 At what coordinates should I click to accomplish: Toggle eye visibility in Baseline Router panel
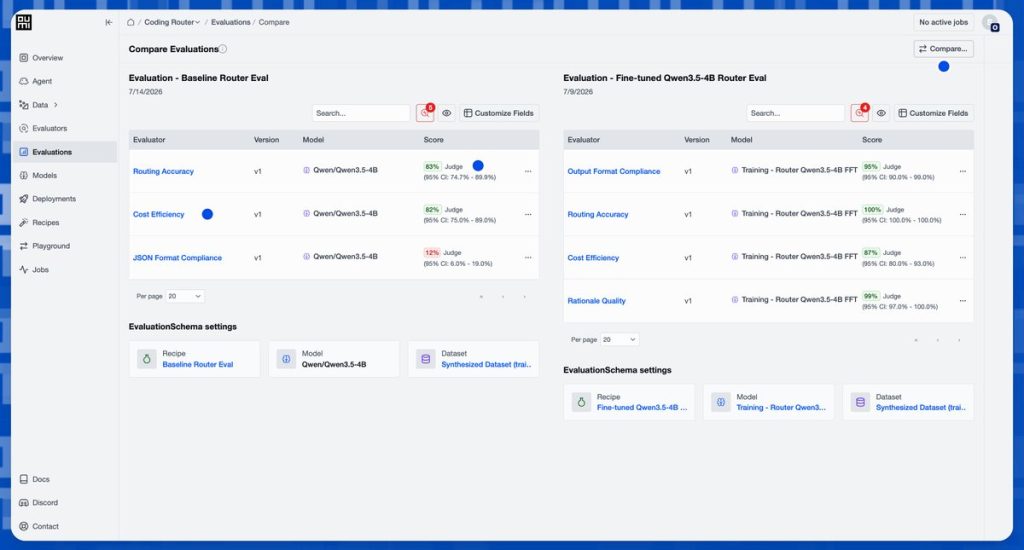point(447,113)
